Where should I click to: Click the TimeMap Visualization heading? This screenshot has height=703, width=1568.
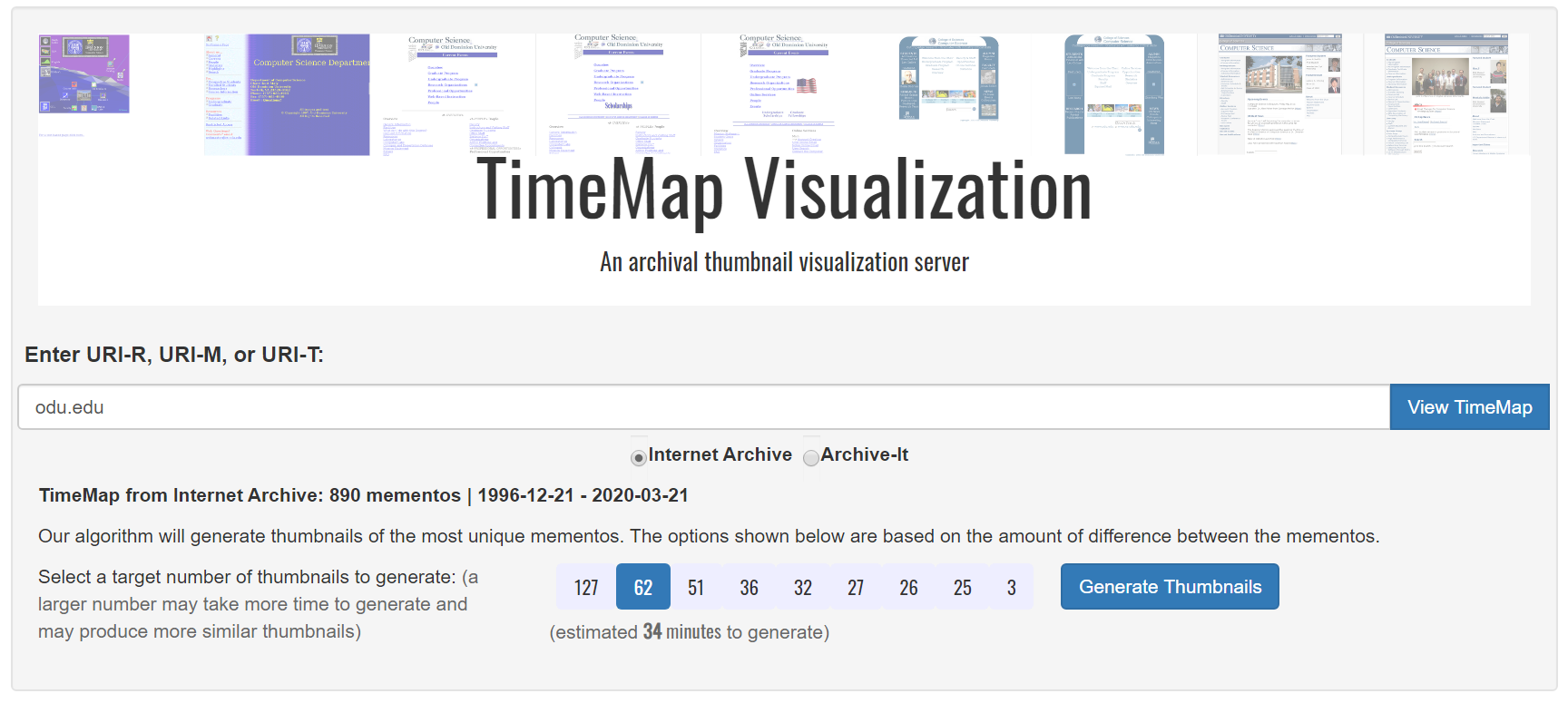784,190
